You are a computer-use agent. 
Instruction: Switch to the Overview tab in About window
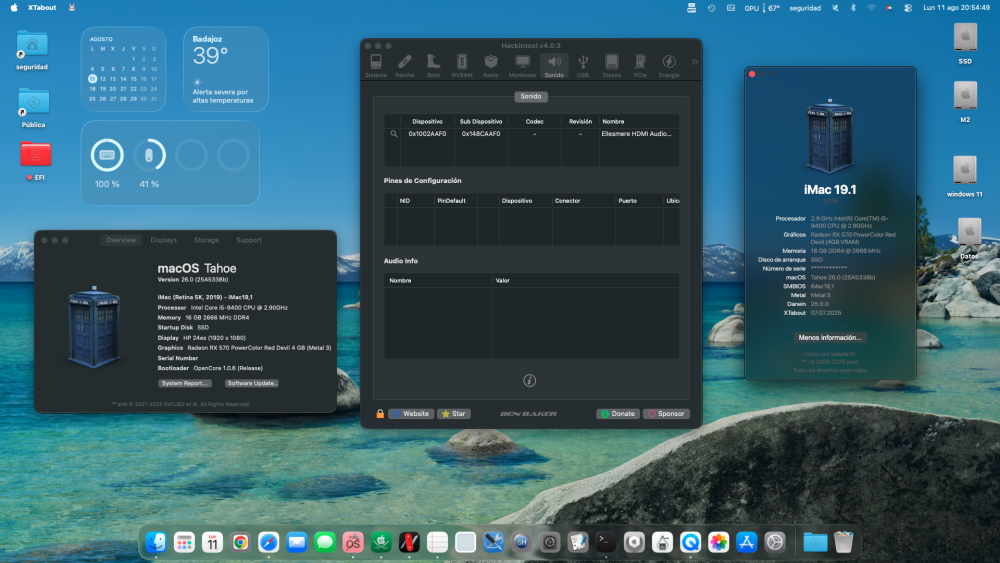click(121, 240)
